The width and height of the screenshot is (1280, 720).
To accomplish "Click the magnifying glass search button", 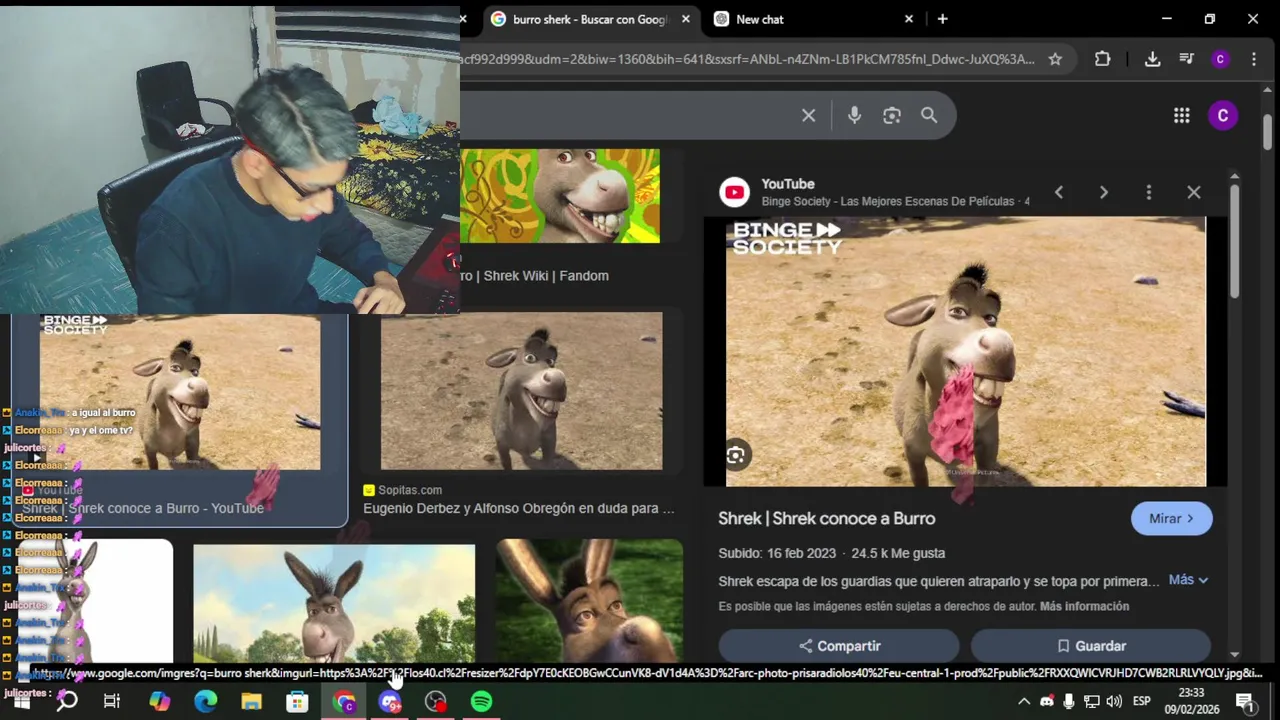I will pos(929,116).
